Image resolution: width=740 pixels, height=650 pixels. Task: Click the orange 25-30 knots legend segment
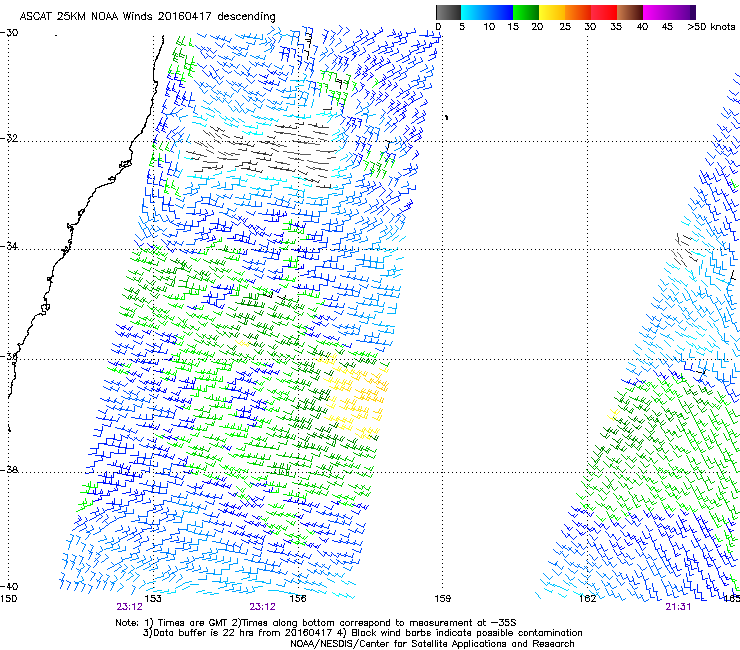click(578, 12)
